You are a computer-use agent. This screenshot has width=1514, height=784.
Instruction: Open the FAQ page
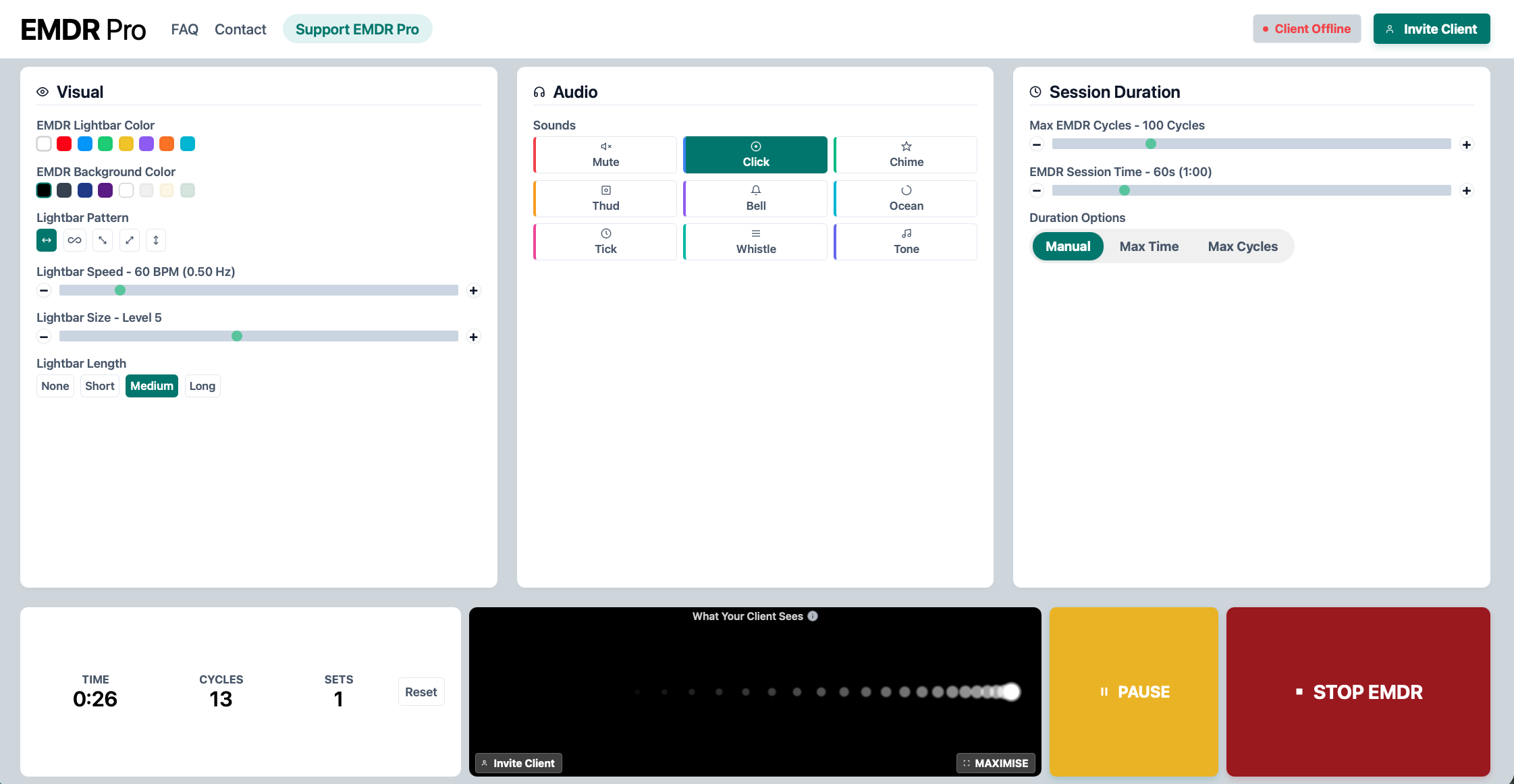pos(184,29)
